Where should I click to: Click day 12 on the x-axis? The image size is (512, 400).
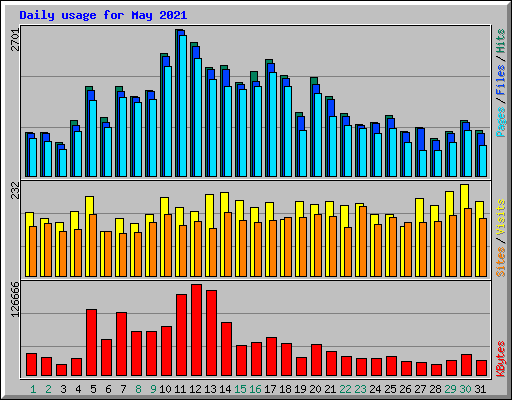click(195, 389)
